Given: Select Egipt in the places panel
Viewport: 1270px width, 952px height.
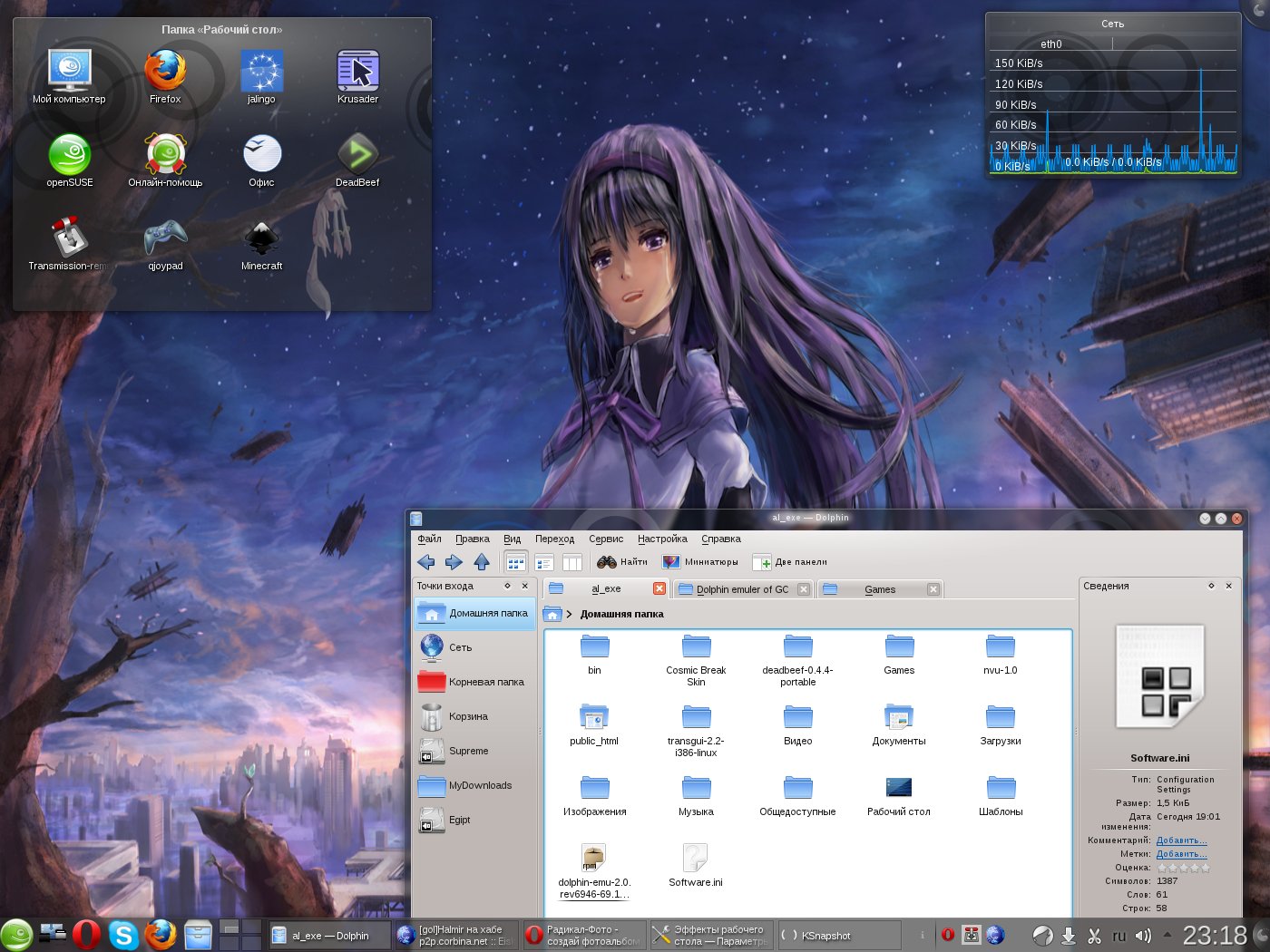Looking at the screenshot, I should click(475, 820).
